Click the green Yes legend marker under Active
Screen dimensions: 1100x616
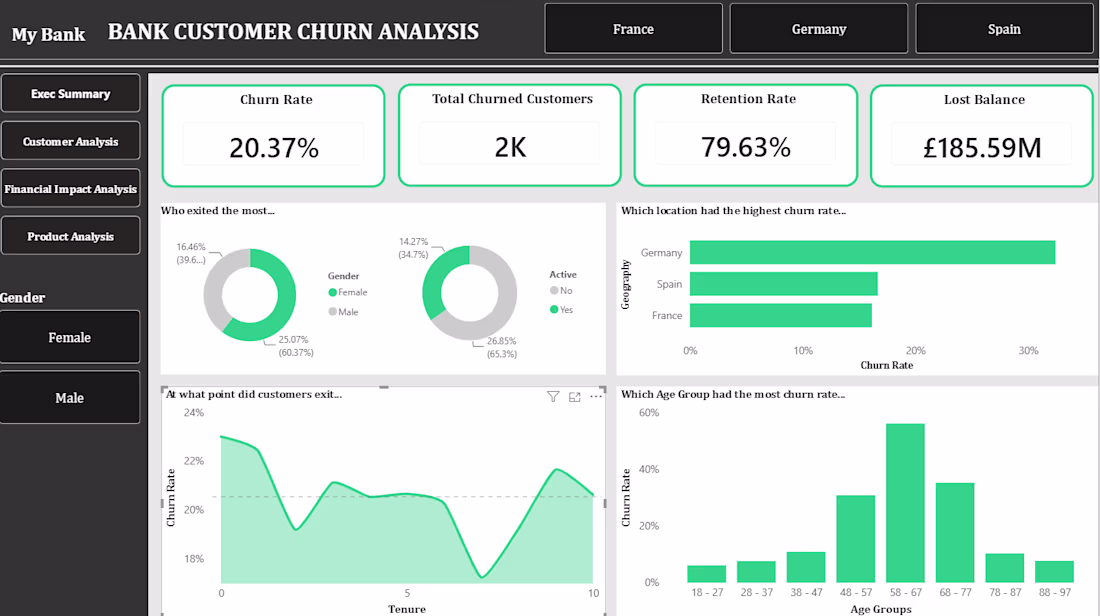coord(554,309)
